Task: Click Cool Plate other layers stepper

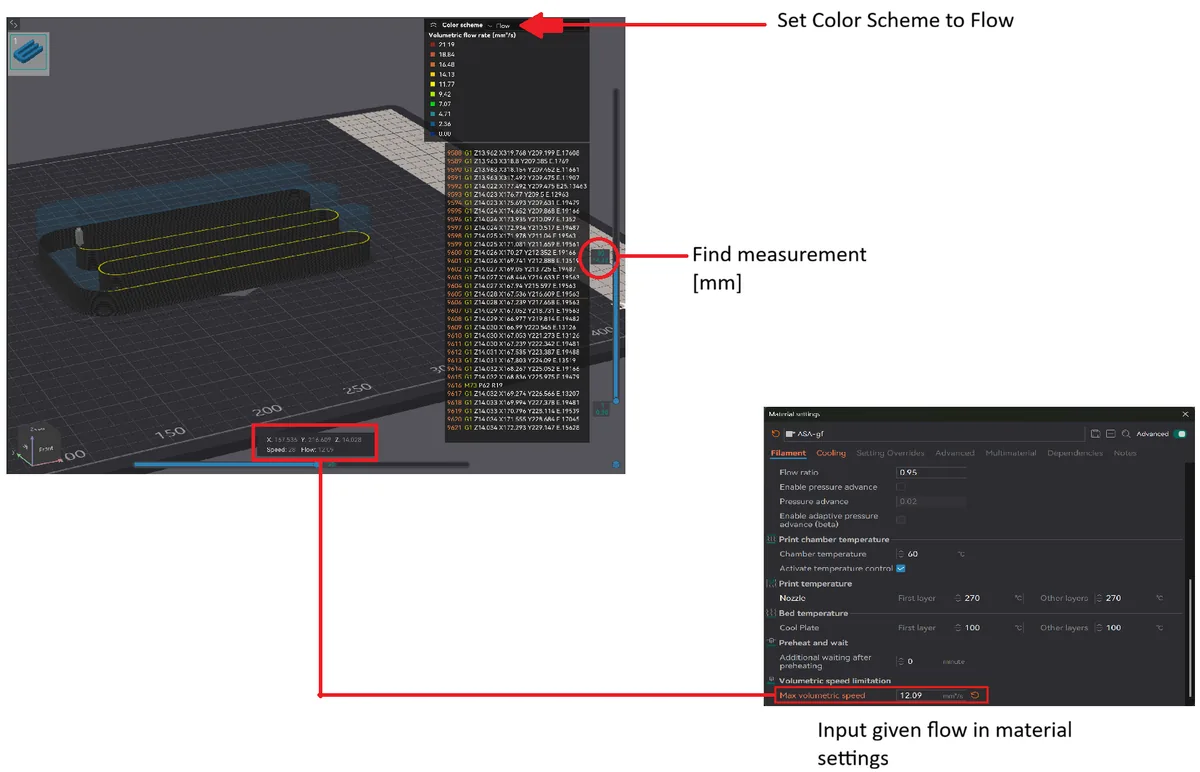Action: 1100,628
